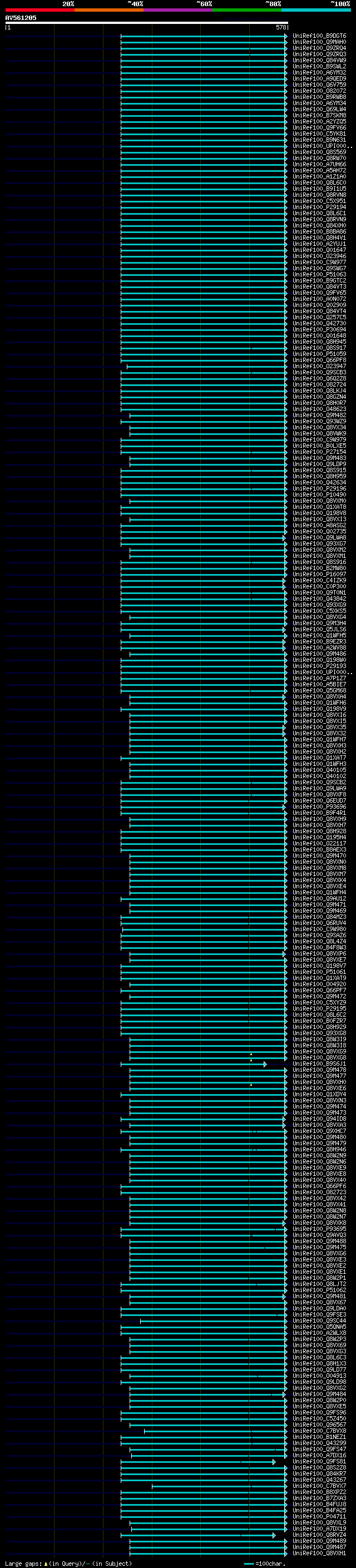Click the cyan ~100% identity legend bar
The image size is (356, 1568).
316,10
